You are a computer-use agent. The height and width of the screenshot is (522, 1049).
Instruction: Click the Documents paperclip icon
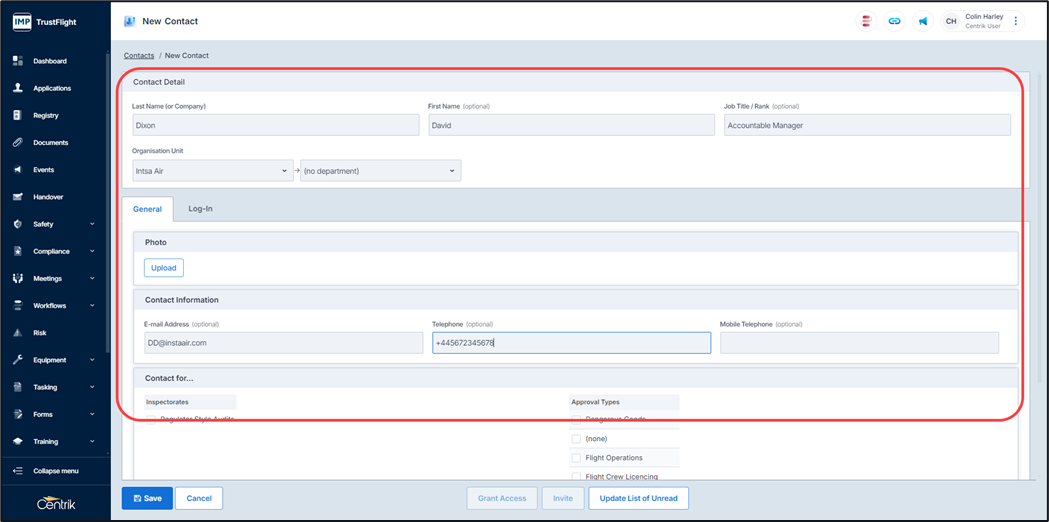click(18, 143)
